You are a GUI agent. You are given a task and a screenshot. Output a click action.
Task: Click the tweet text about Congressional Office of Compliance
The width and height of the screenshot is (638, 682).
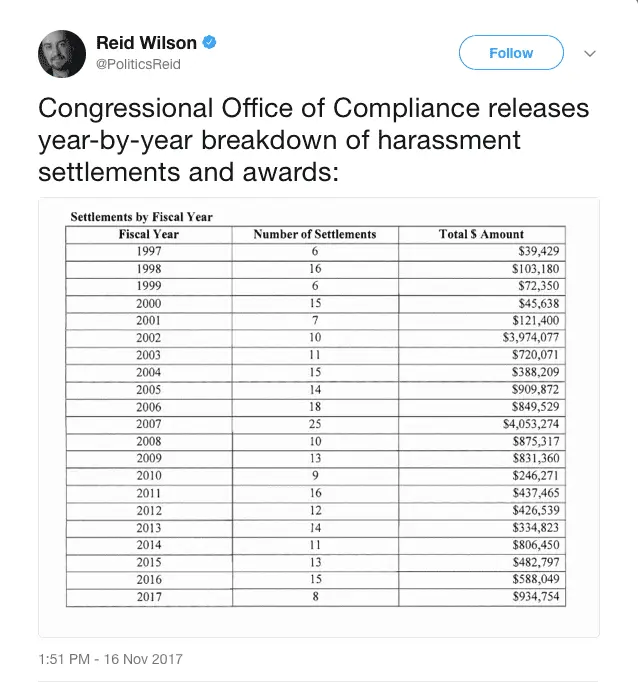point(313,140)
